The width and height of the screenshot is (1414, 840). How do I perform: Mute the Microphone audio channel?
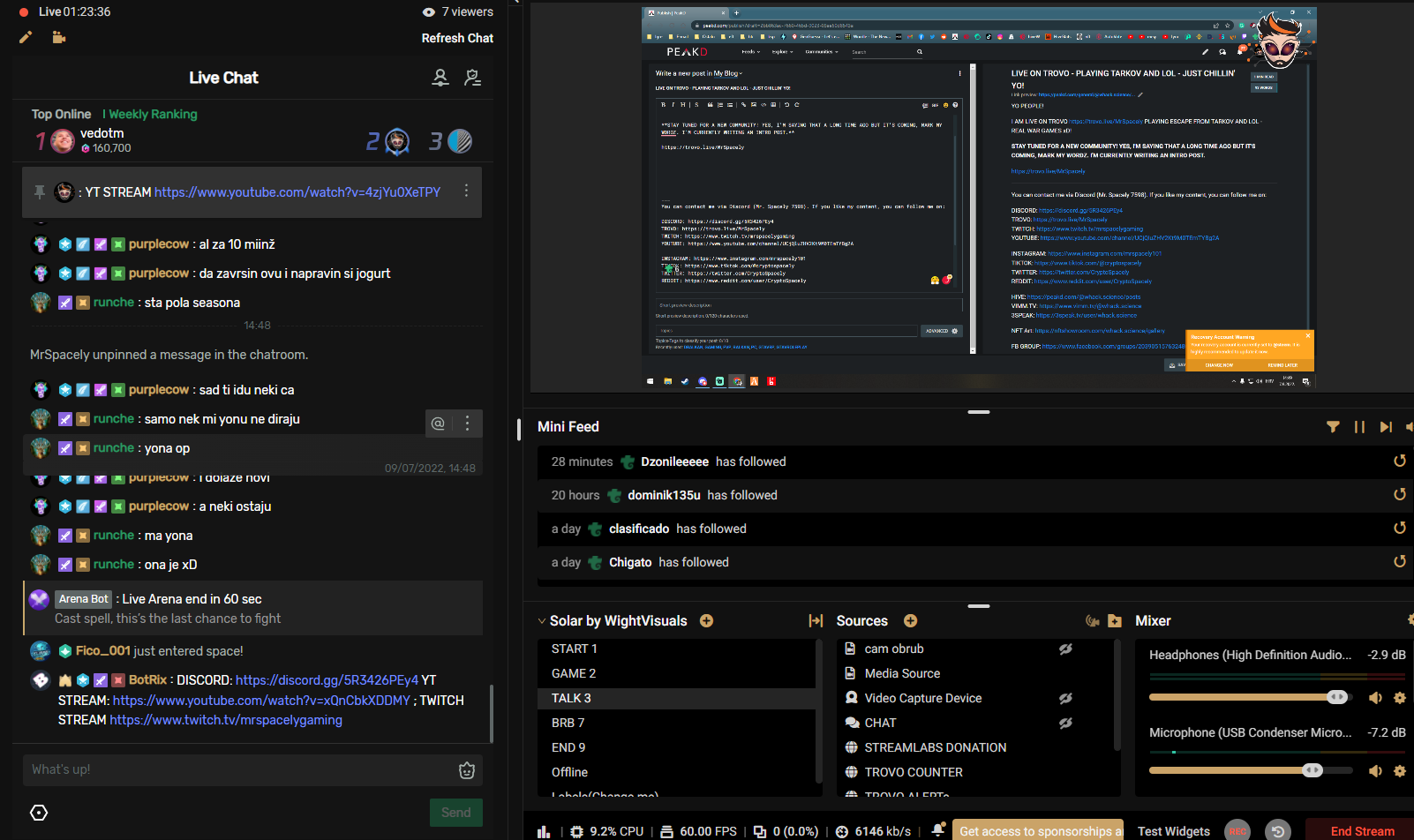click(1375, 771)
